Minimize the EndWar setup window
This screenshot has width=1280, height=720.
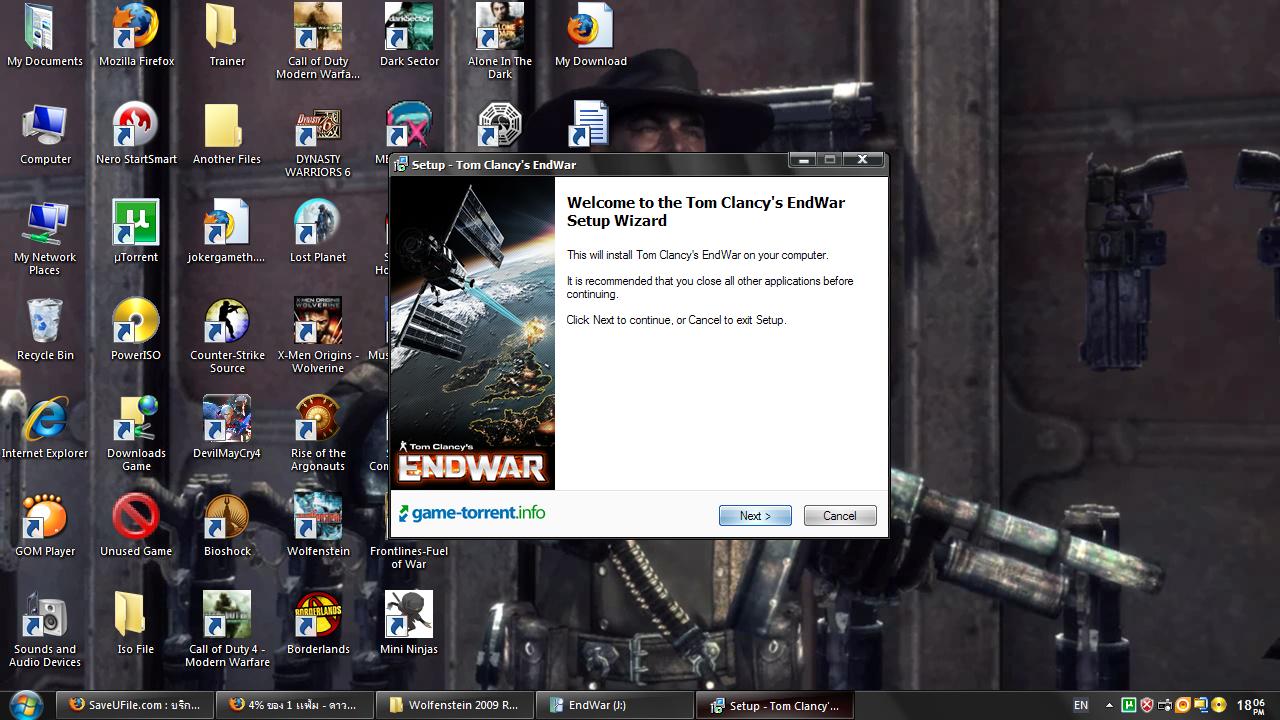tap(802, 160)
